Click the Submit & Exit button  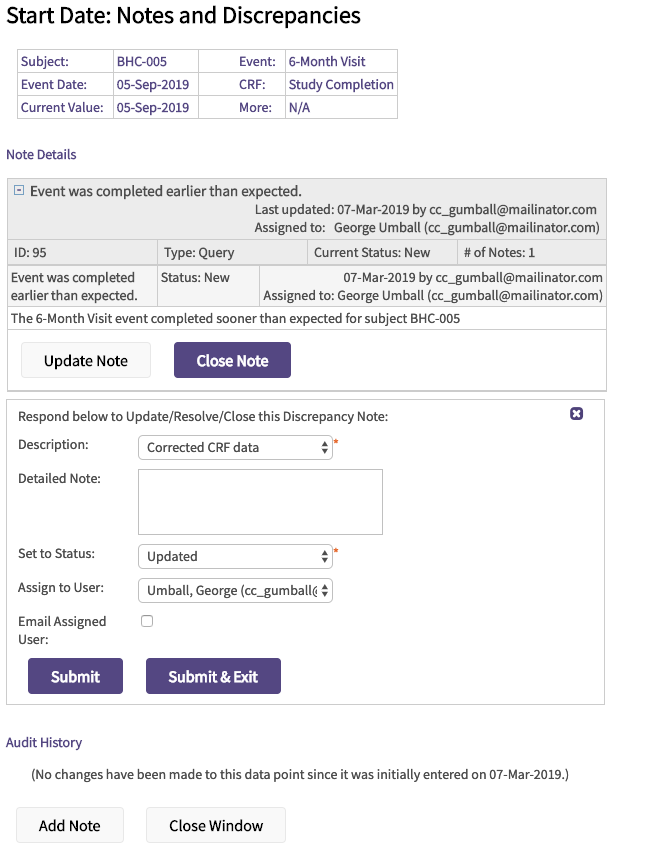coord(213,676)
